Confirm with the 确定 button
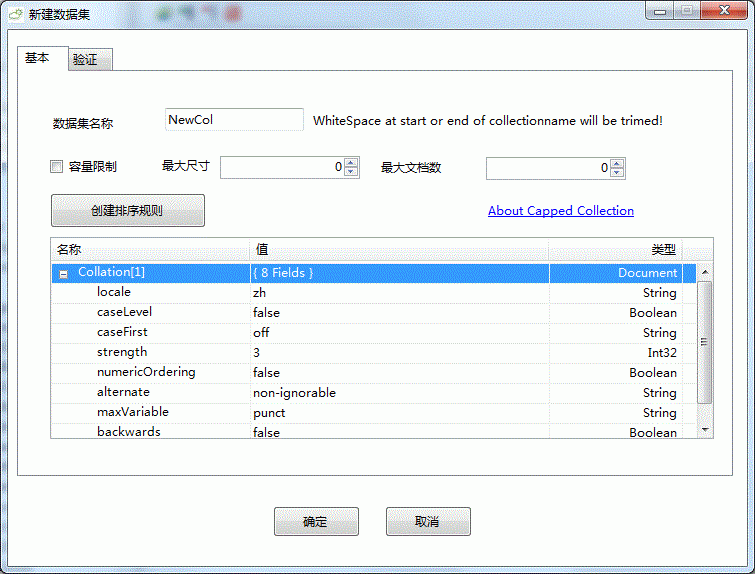755x574 pixels. 316,521
